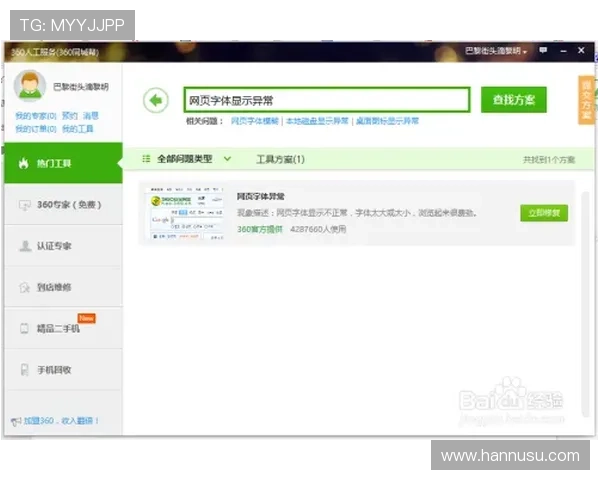This screenshot has width=600, height=480.
Task: Open the 预约 link
Action: (x=70, y=116)
